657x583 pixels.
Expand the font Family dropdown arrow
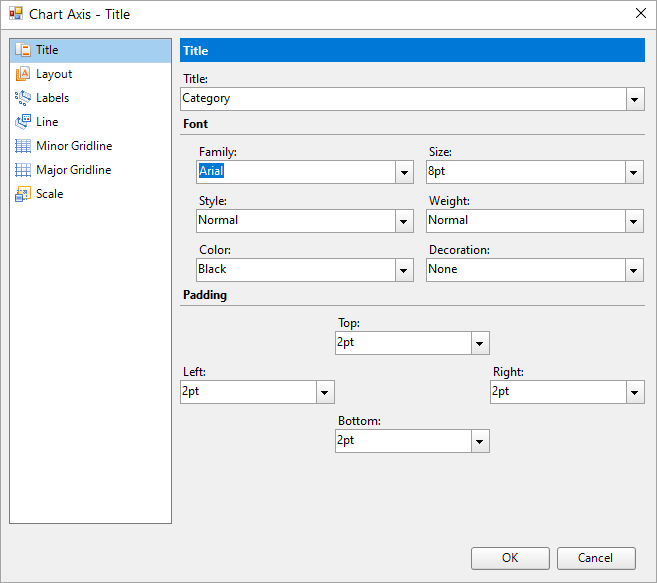[404, 172]
